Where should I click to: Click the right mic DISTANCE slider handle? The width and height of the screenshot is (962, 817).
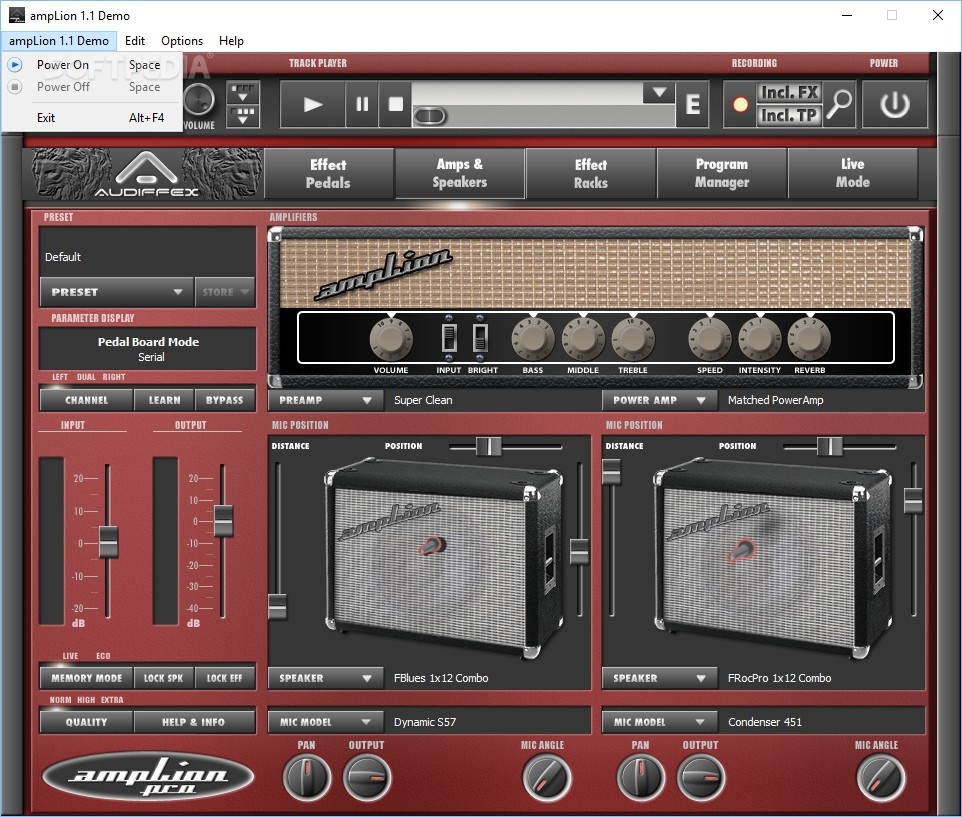pos(611,471)
